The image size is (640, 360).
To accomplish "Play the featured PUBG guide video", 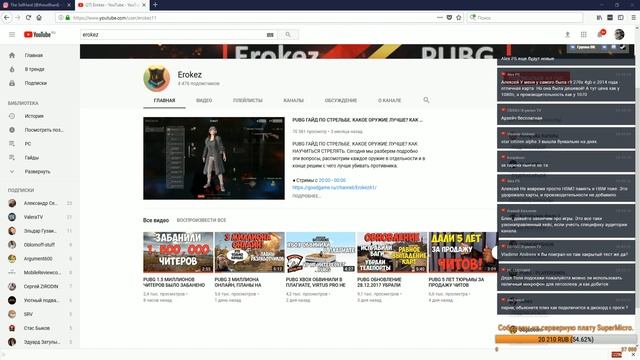I will tap(214, 158).
